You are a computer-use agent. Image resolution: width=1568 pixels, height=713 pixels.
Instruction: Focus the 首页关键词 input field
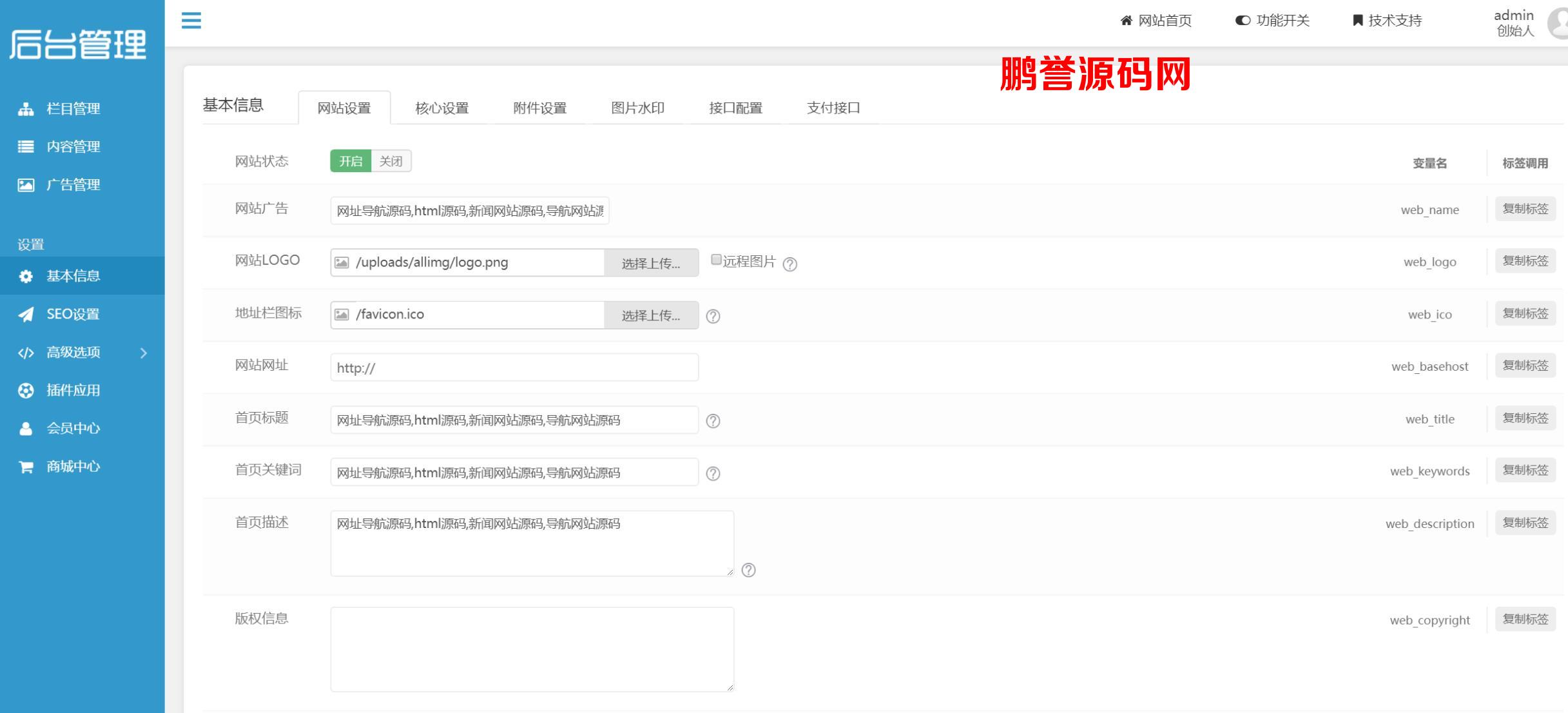click(x=514, y=472)
